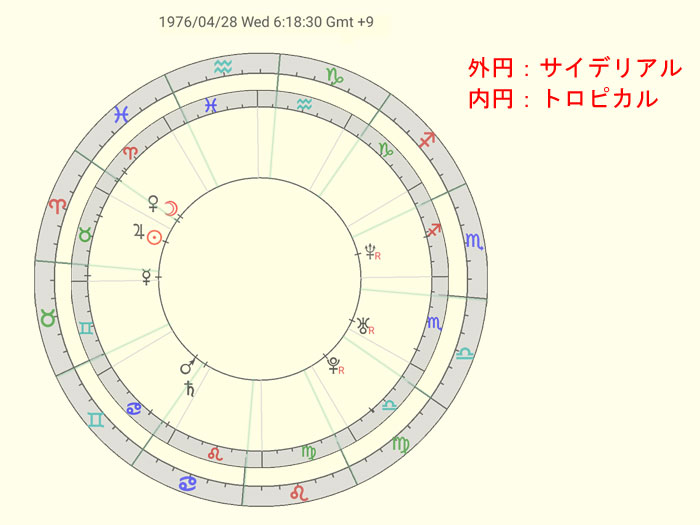700x525 pixels.
Task: Click the Libra glyph on the inner ring
Action: 389,405
